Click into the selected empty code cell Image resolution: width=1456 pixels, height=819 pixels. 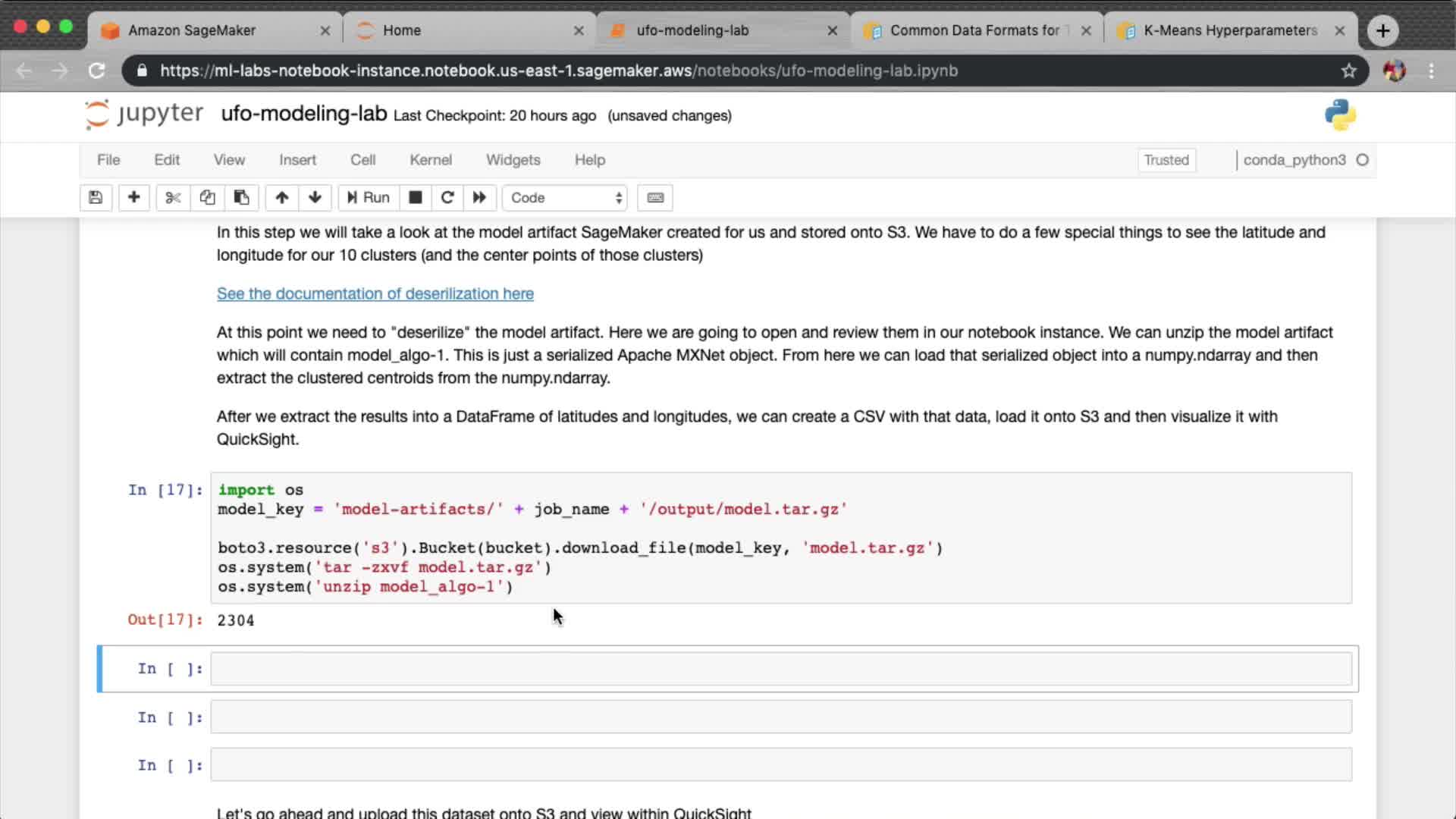pyautogui.click(x=780, y=669)
